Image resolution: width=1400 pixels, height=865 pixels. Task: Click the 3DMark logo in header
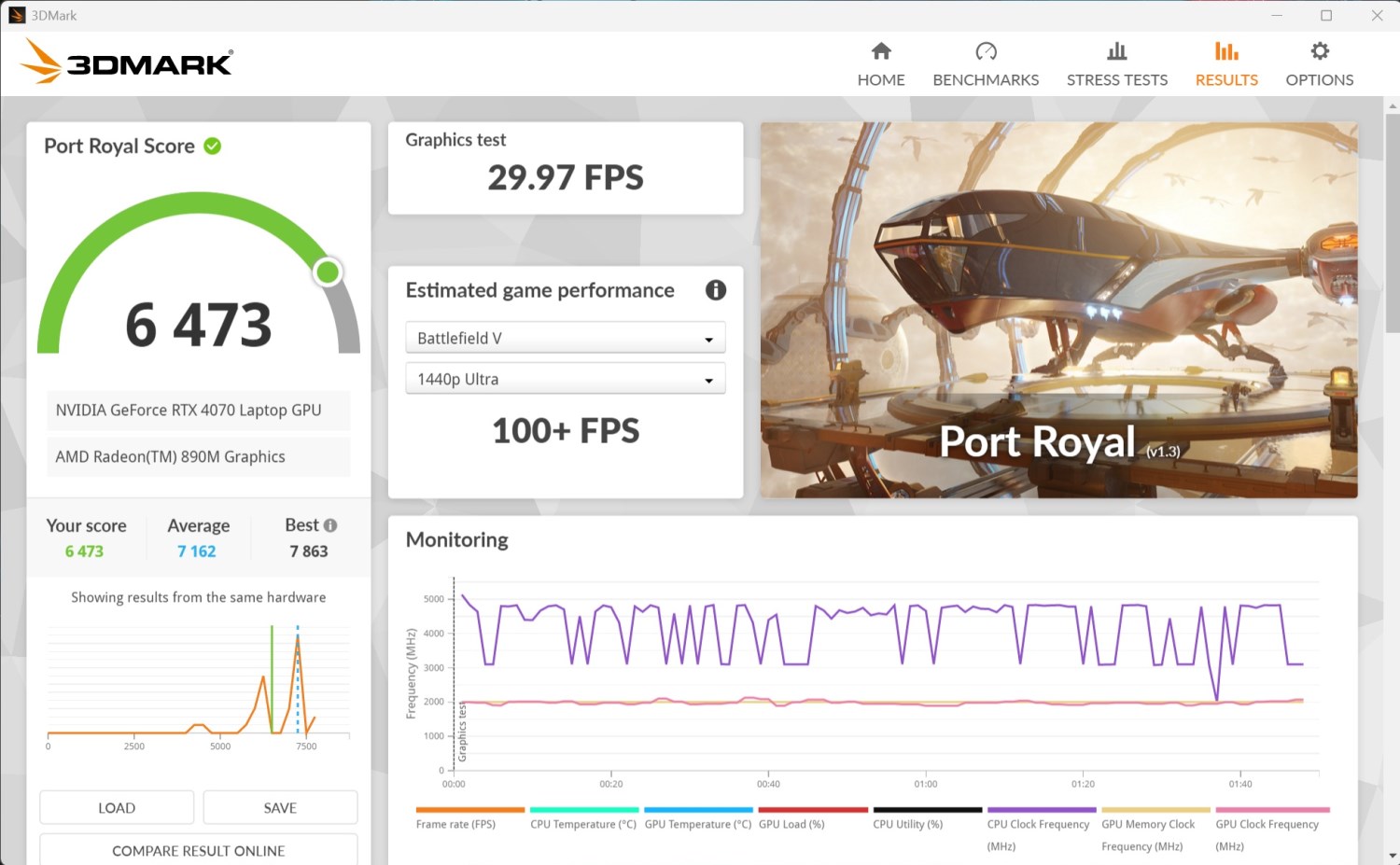(128, 62)
